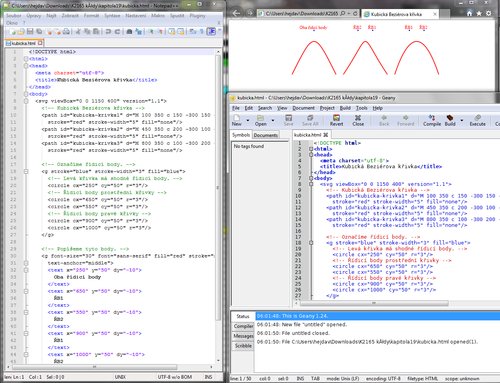500x383 pixels.
Task: Expand the dropdown arrow beside Build
Action: [x=462, y=120]
